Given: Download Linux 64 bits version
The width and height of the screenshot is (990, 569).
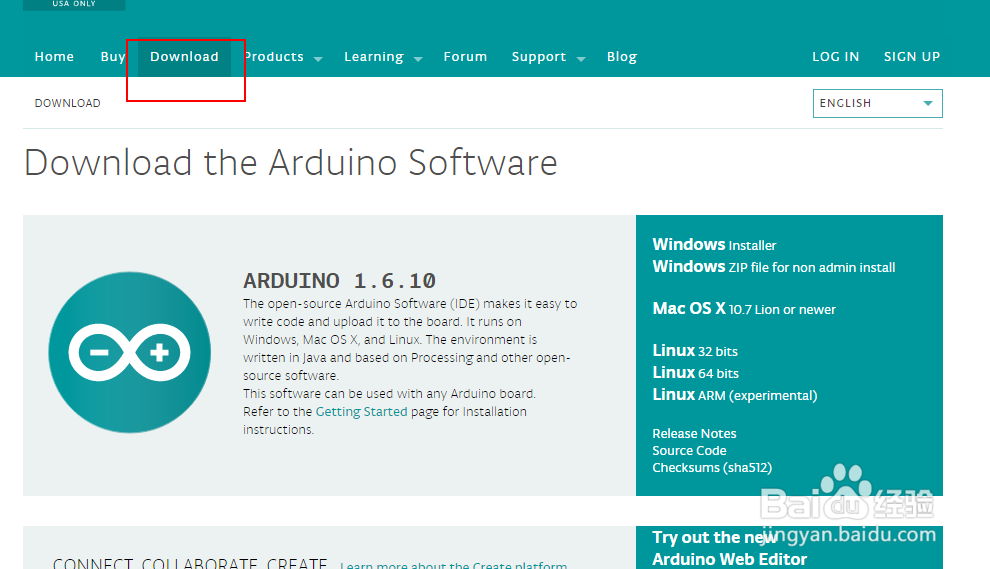Looking at the screenshot, I should pos(695,373).
